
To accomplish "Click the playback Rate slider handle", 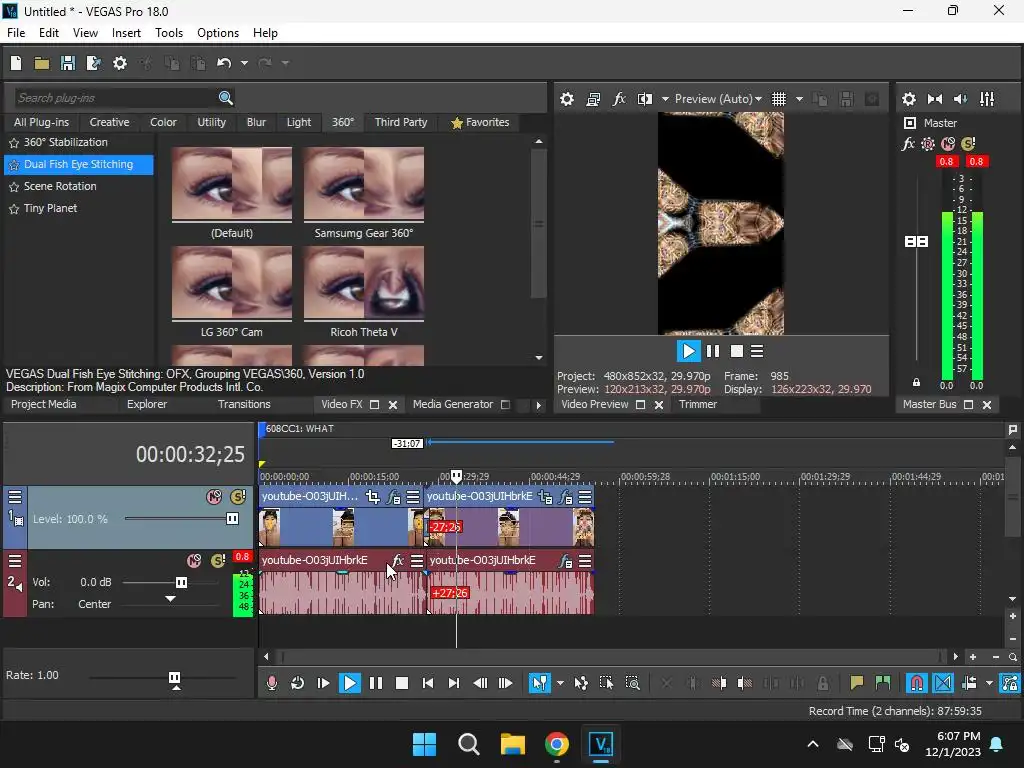I will pos(174,679).
